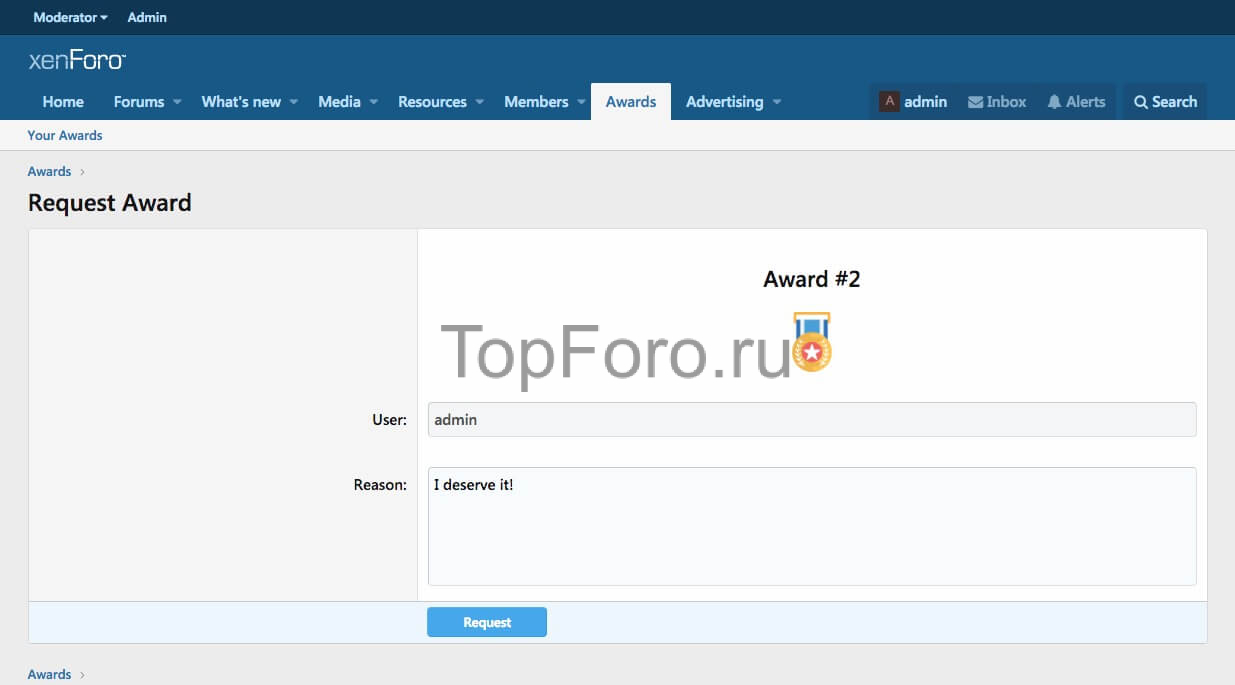Viewport: 1235px width, 685px height.
Task: Expand the Resources menu arrow
Action: tap(480, 102)
